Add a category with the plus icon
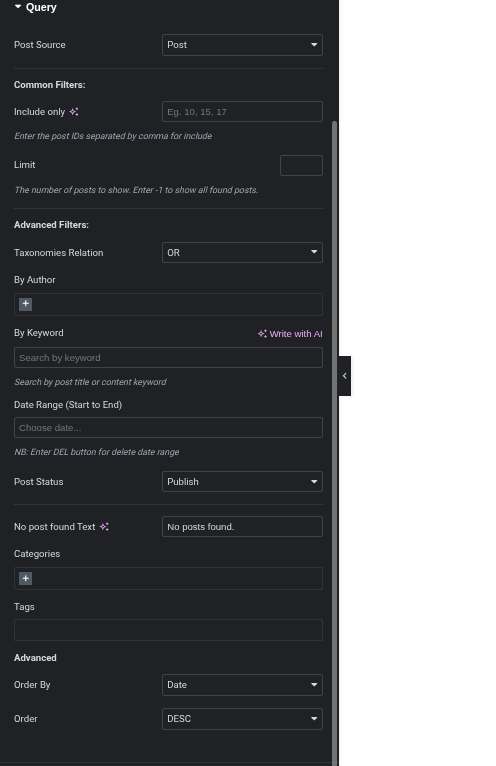 pyautogui.click(x=25, y=578)
